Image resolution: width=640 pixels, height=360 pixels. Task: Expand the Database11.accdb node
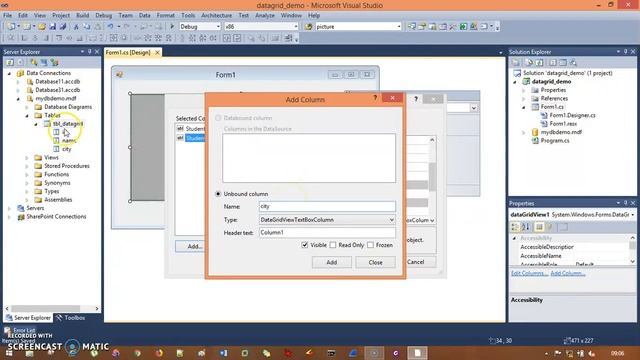pos(18,82)
